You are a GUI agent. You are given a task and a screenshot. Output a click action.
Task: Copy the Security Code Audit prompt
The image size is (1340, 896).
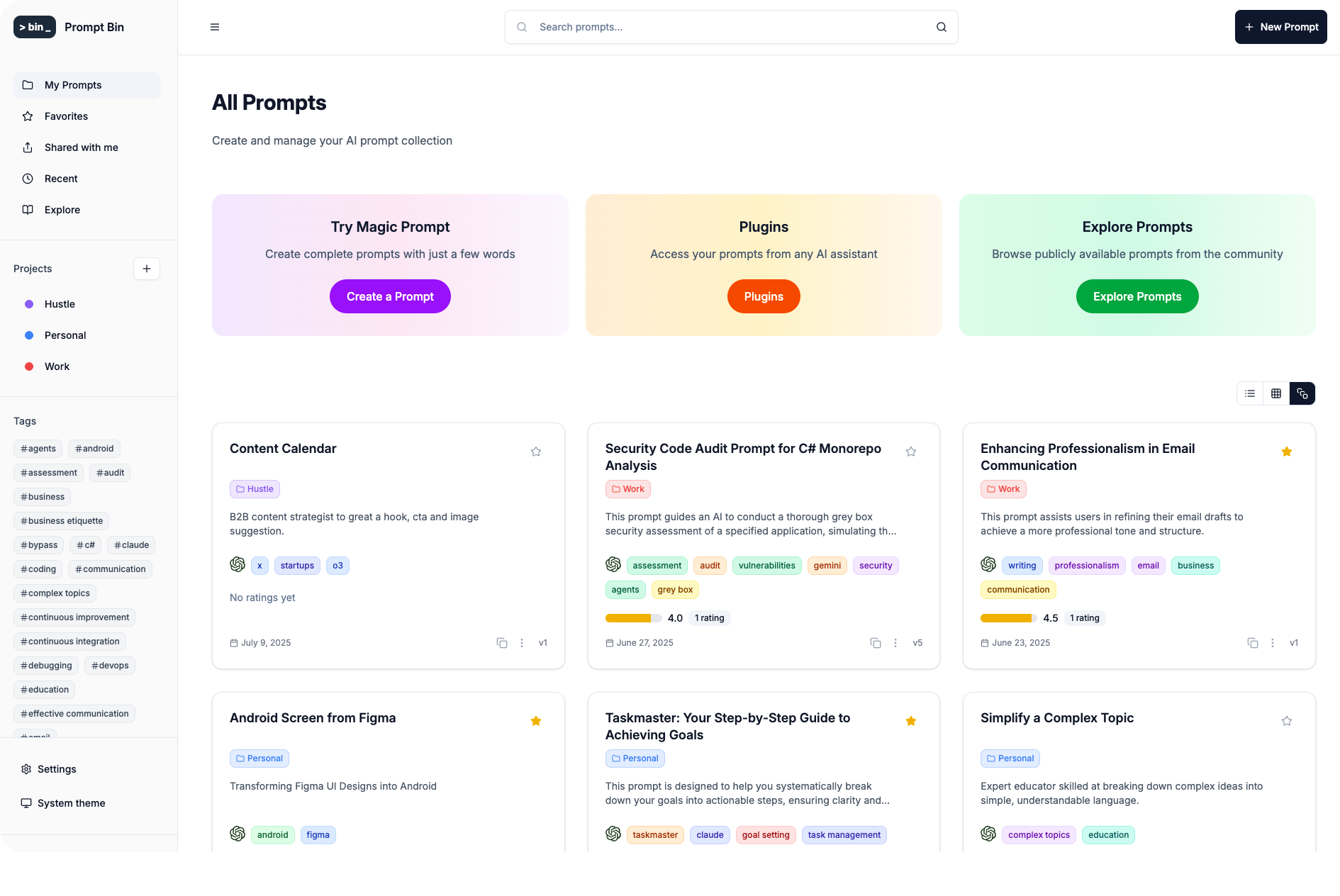point(876,643)
